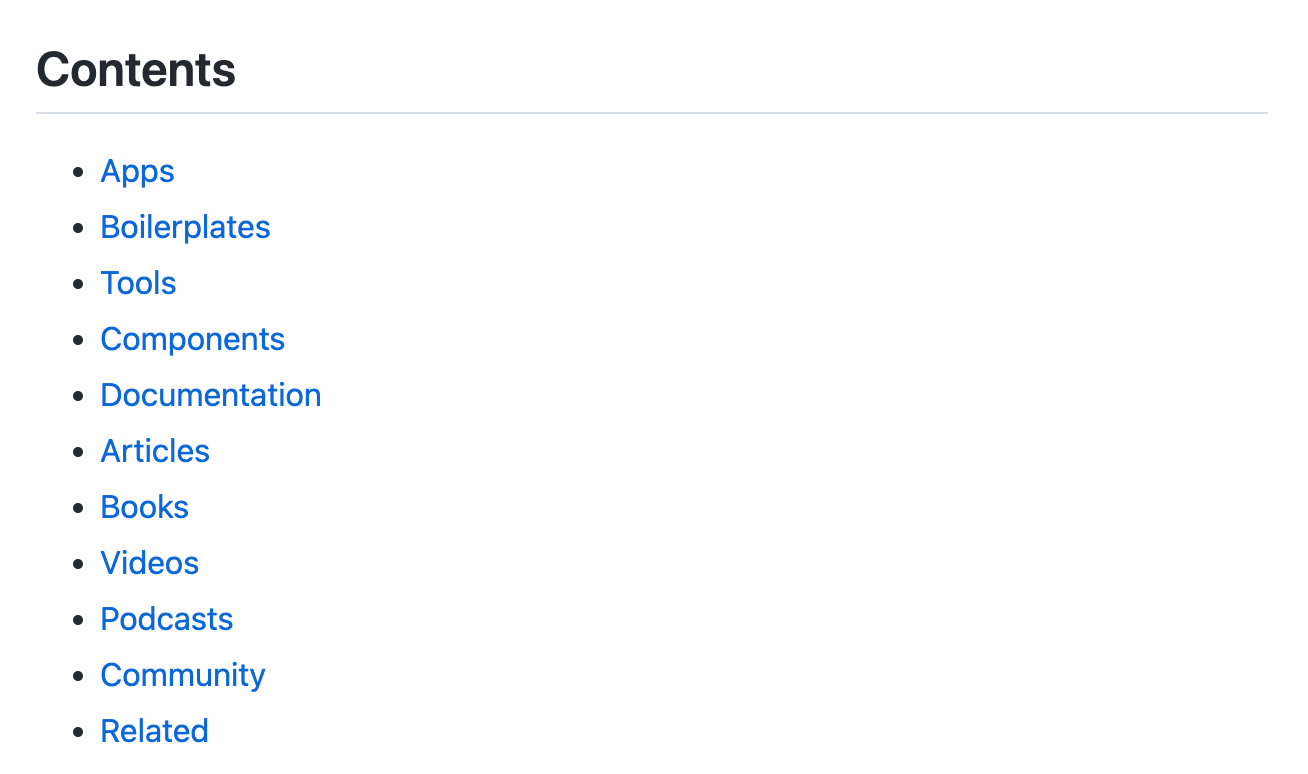Click the bullet beside Documentation
1308x774 pixels.
79,397
